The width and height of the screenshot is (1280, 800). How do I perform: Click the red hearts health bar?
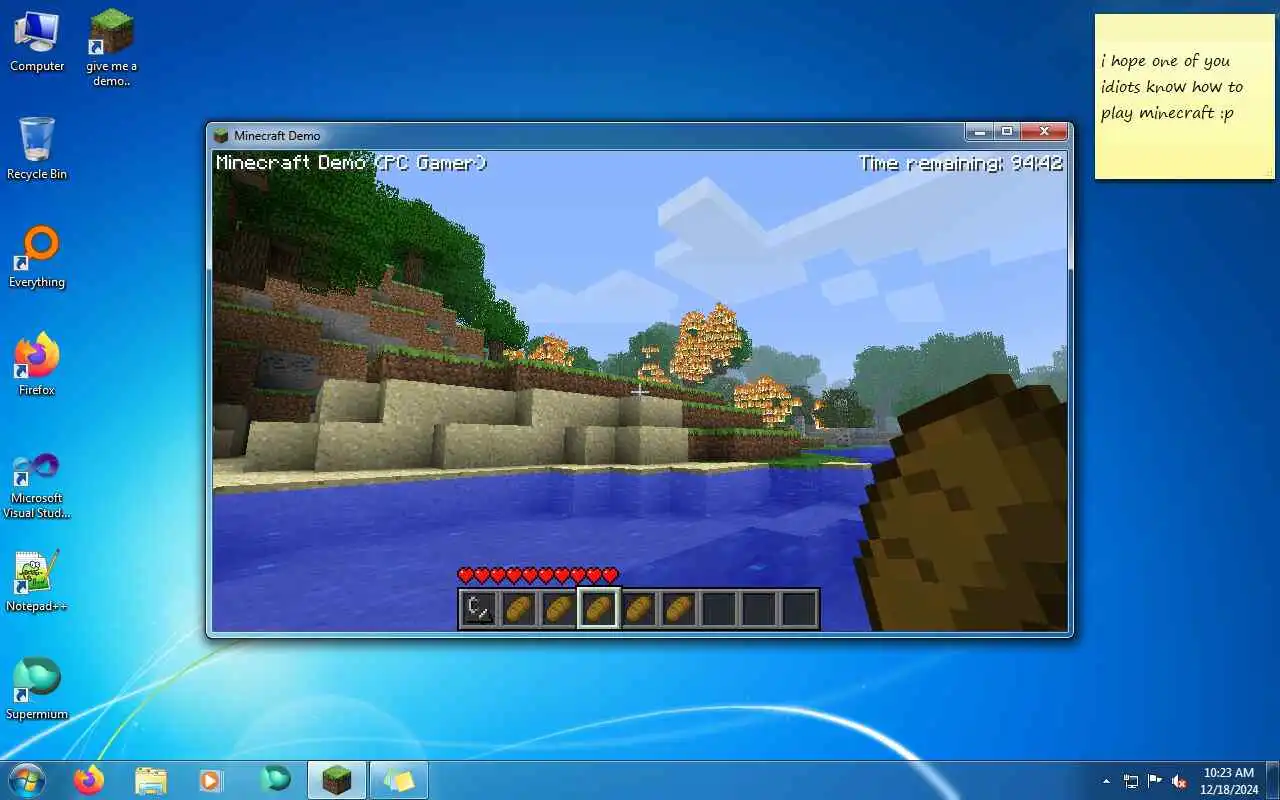click(538, 575)
